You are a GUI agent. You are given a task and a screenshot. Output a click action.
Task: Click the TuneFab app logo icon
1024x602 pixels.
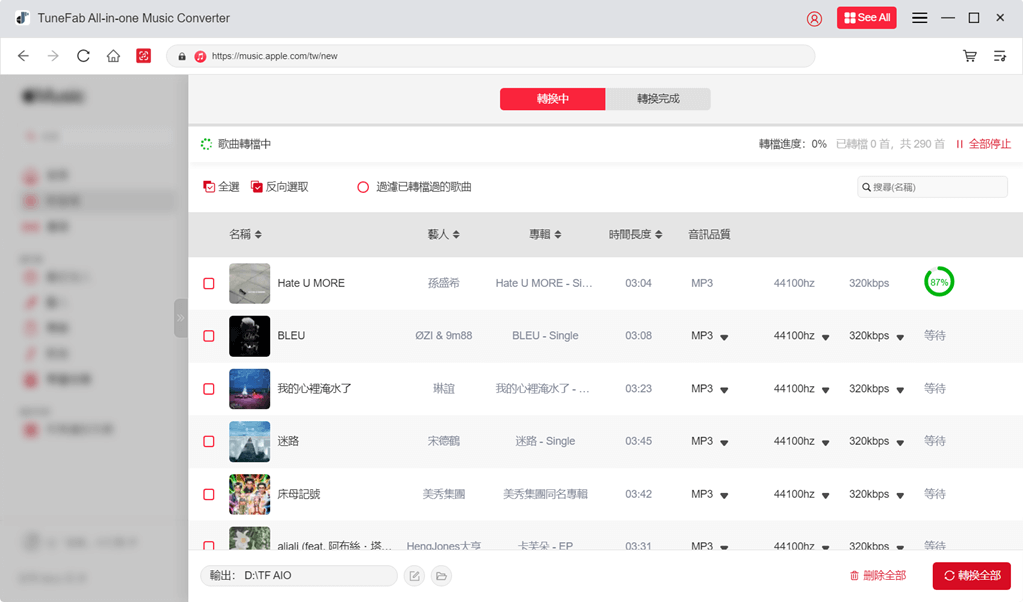22,18
